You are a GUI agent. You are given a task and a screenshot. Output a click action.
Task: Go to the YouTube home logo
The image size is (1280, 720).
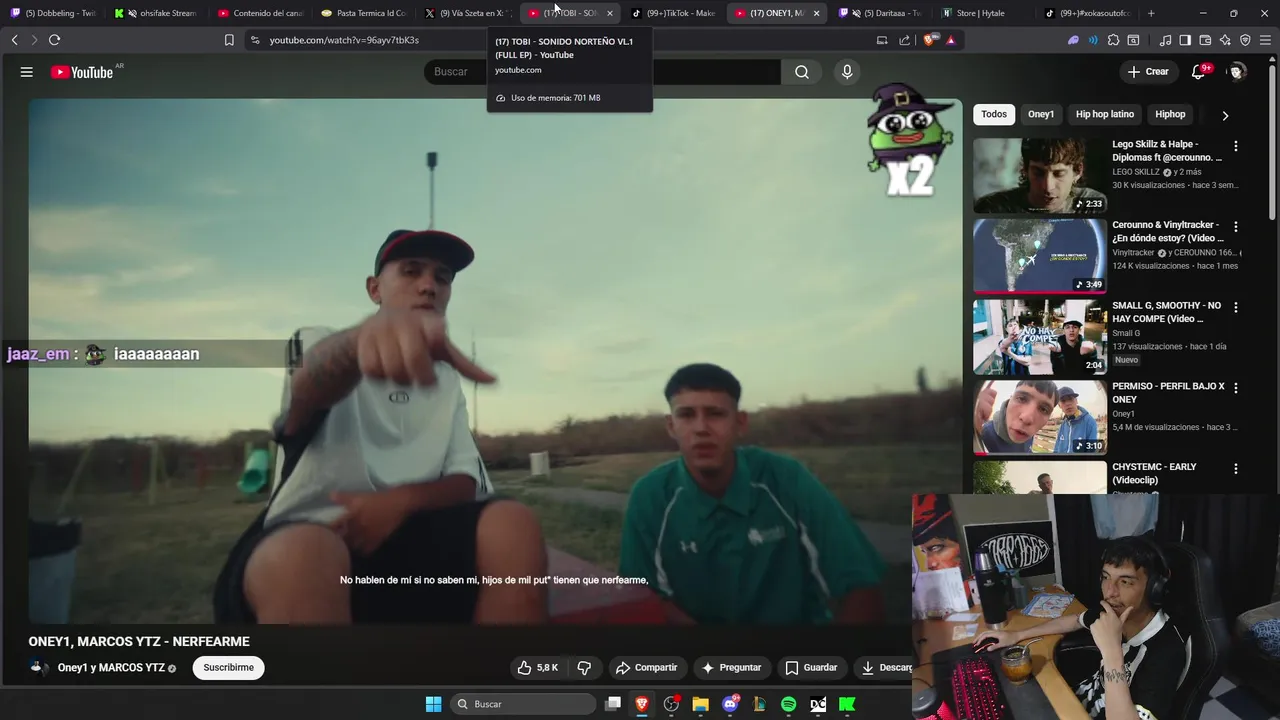pos(82,72)
